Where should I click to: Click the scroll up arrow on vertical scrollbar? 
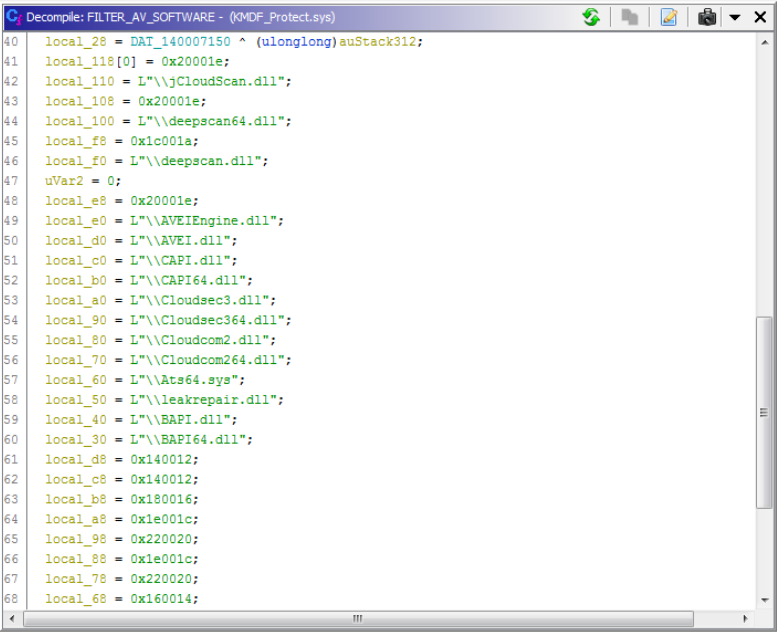764,40
